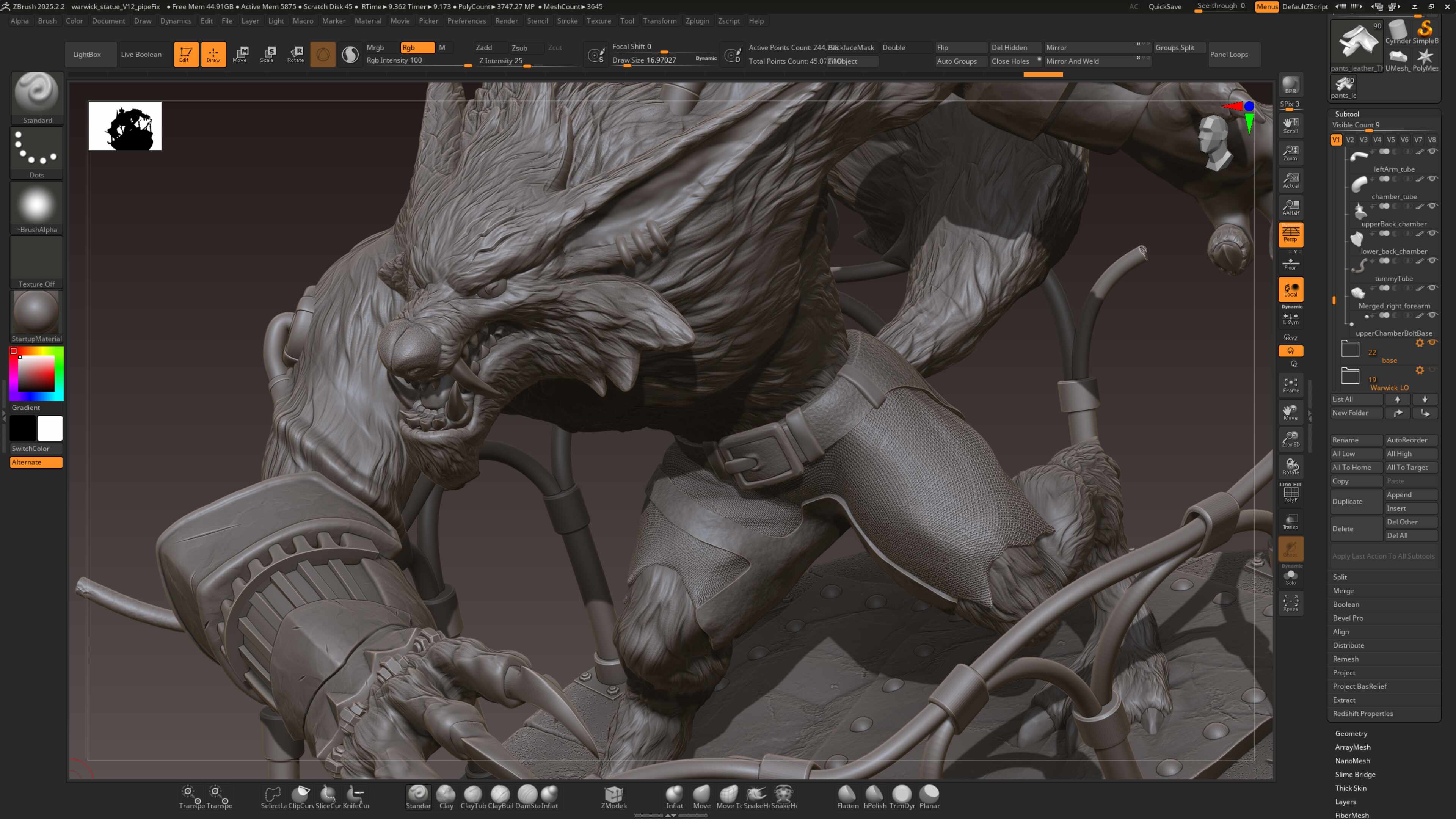The height and width of the screenshot is (819, 1456).
Task: Click the white secondary color swatch
Action: pyautogui.click(x=50, y=428)
